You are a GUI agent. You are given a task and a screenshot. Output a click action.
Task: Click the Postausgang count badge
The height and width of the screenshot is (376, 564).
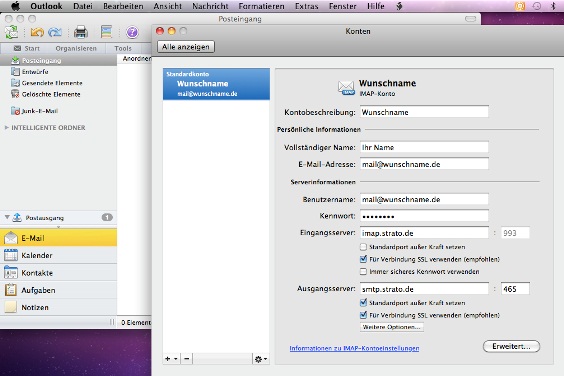point(107,217)
